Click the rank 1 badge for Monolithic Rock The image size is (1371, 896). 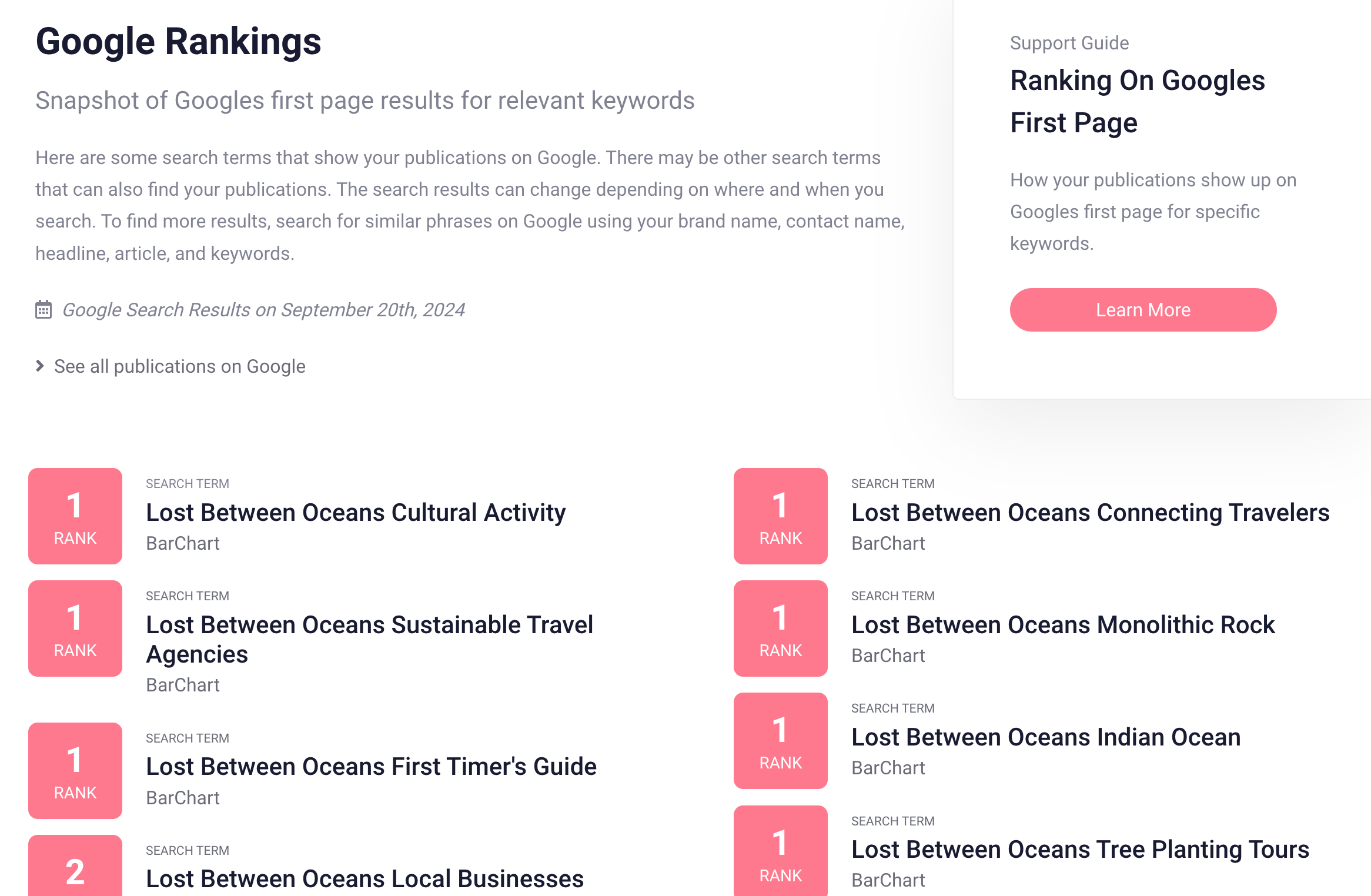780,628
